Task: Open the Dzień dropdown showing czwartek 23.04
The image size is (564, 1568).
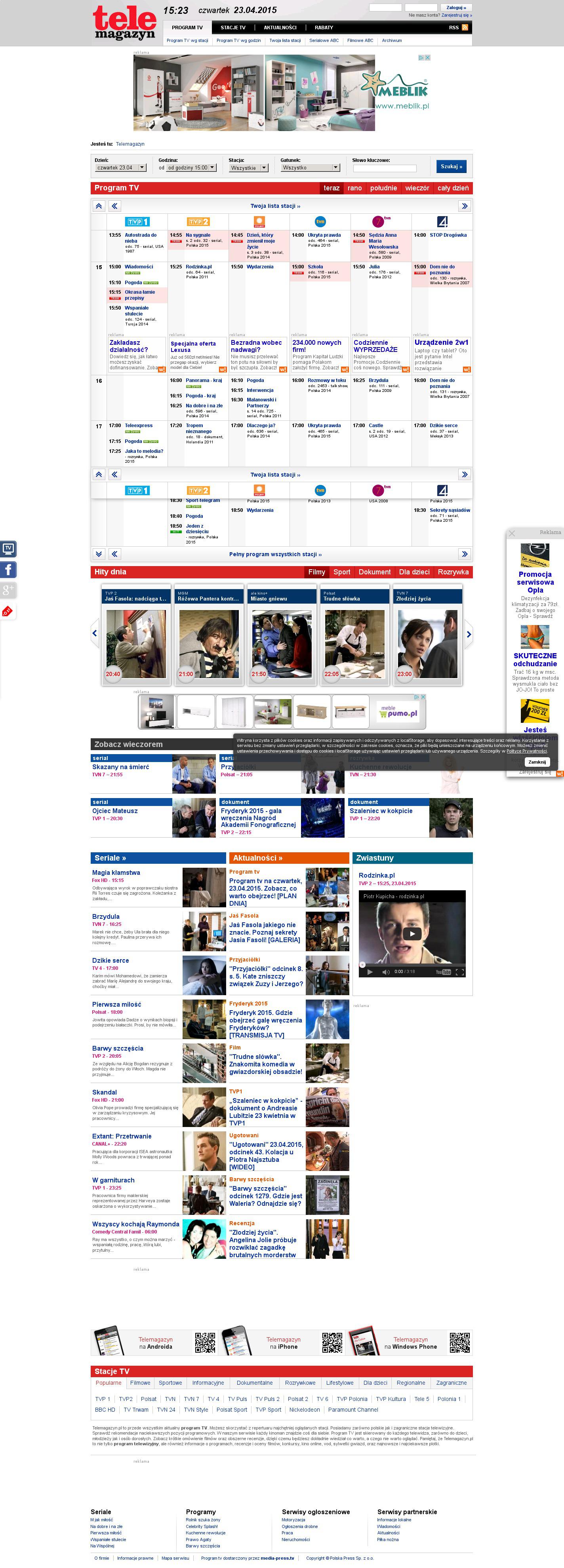Action: coord(121,167)
